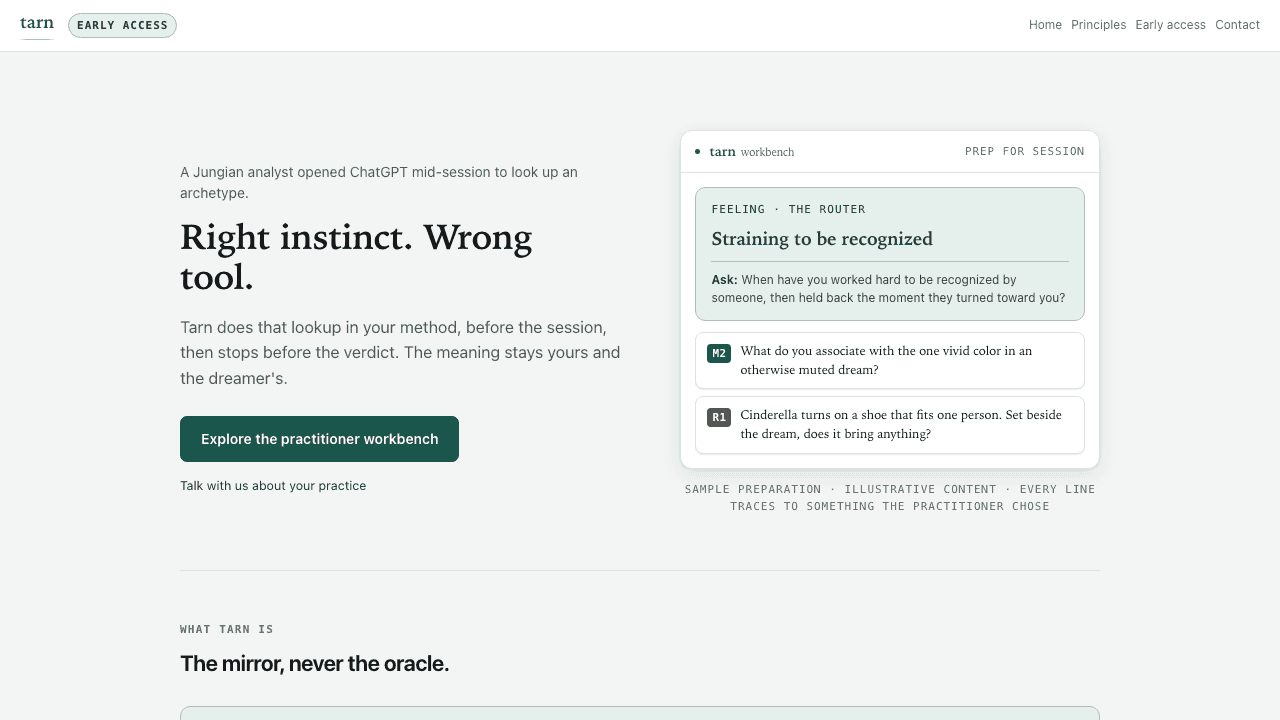Screen dimensions: 1280x720
Task: Click the tarn logo in the header
Action: 37,24
